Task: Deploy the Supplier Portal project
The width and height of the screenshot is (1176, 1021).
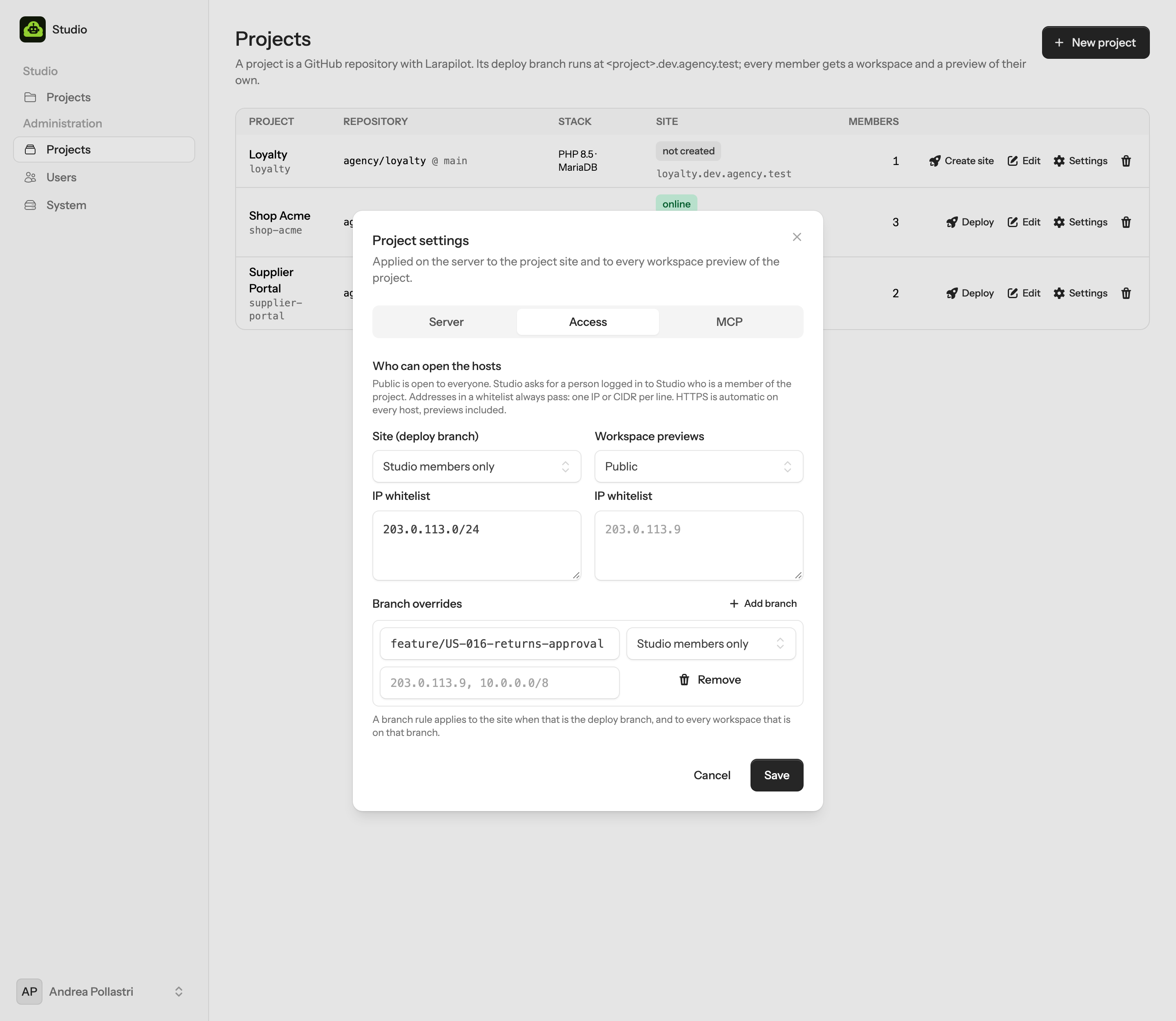Action: pyautogui.click(x=970, y=293)
